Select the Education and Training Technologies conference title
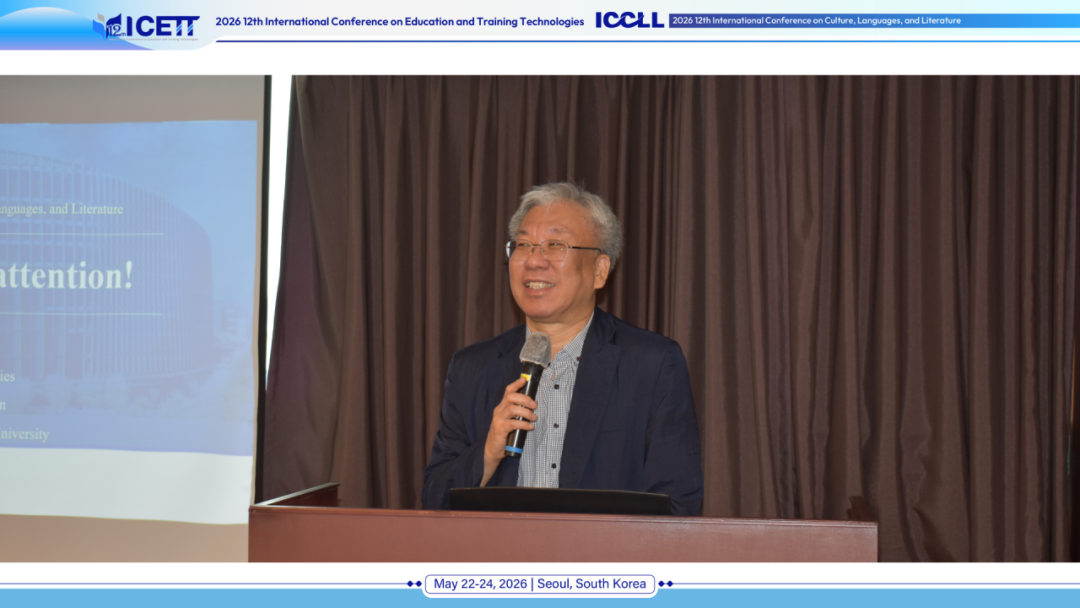 399,21
